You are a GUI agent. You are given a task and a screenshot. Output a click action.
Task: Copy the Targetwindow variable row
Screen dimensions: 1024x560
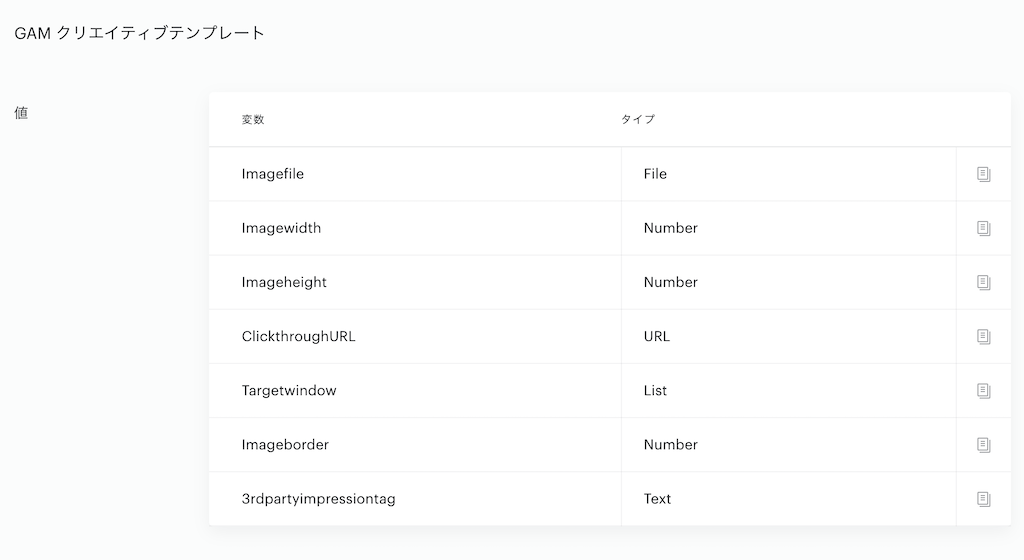click(984, 391)
